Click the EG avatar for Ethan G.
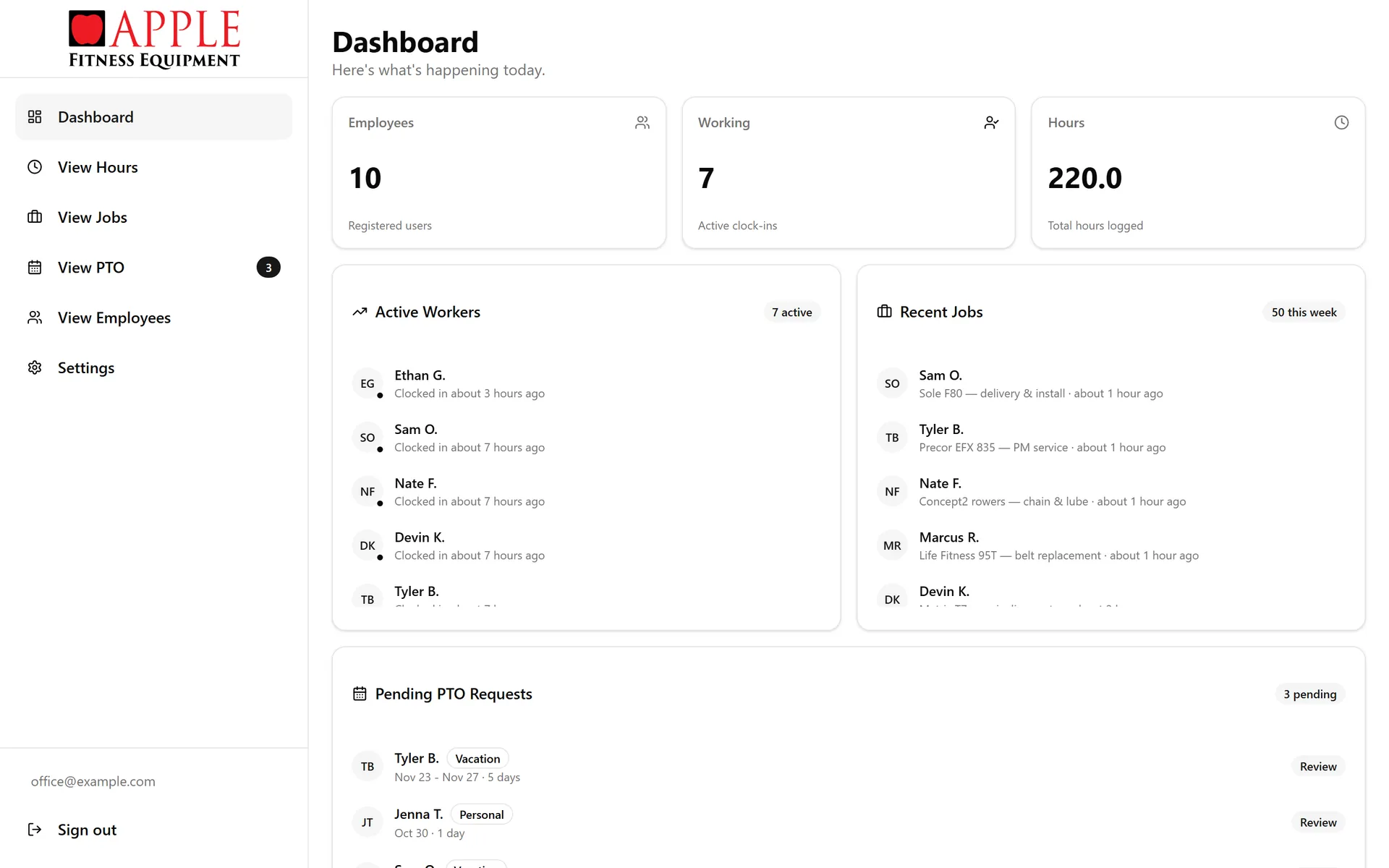The image size is (1389, 868). pyautogui.click(x=368, y=383)
